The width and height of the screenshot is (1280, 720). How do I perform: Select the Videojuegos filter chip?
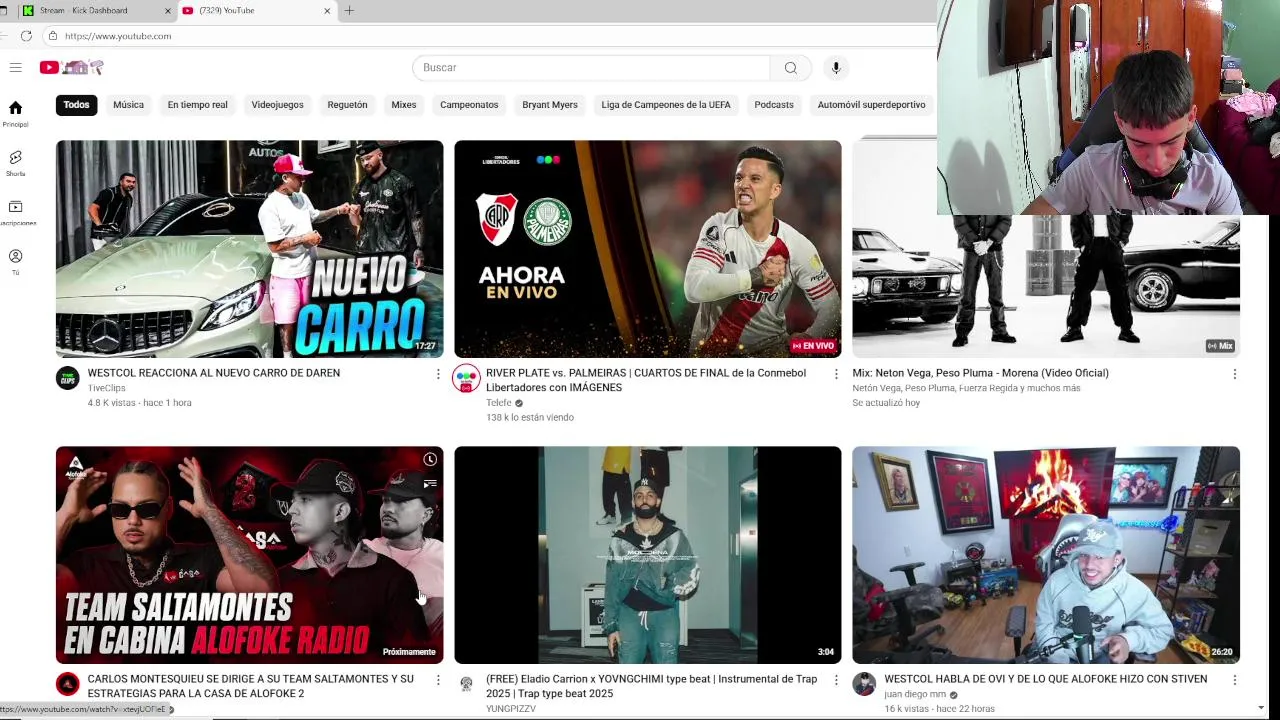tap(277, 105)
